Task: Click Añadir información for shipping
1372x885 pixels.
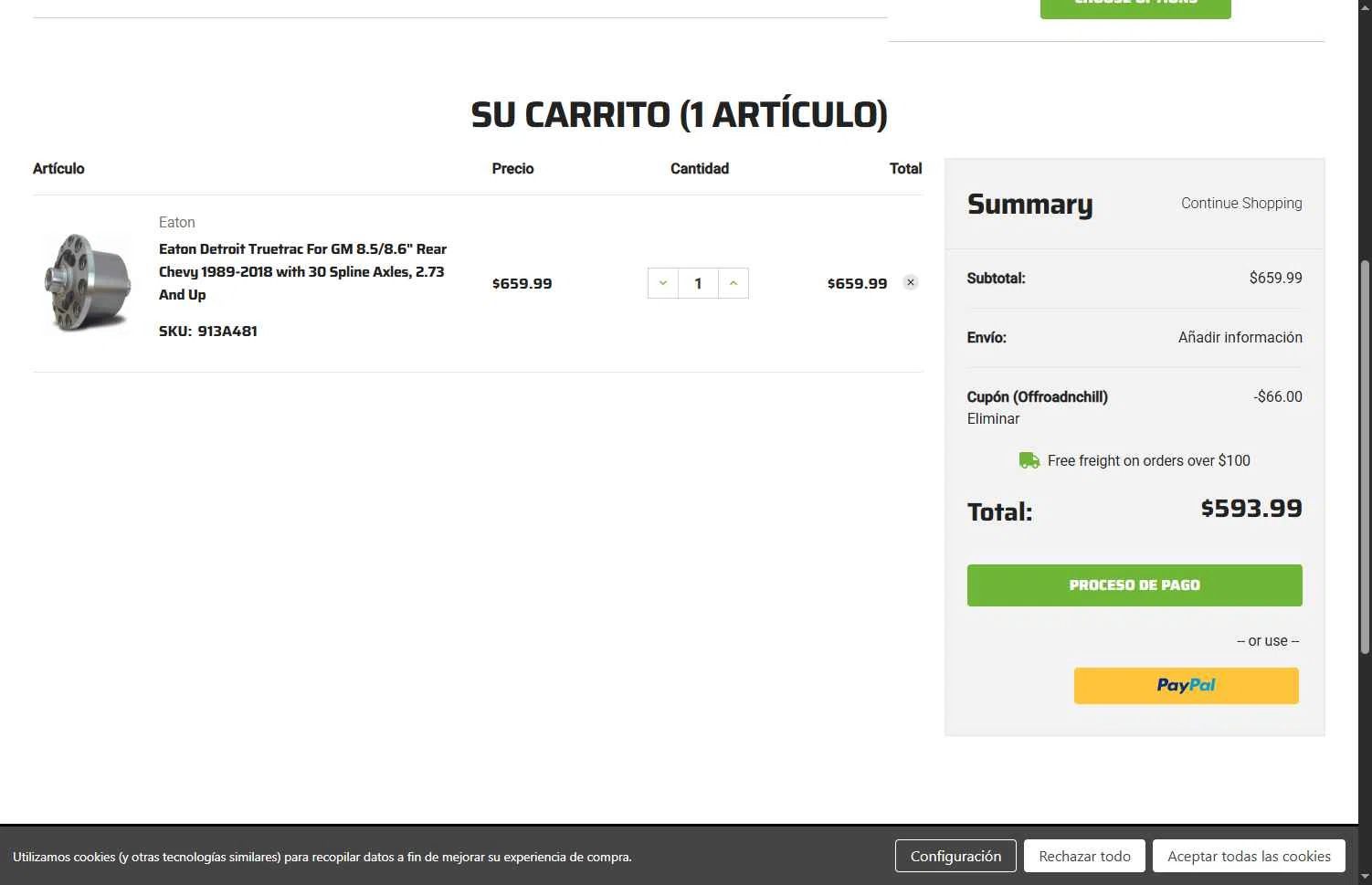Action: click(x=1240, y=337)
